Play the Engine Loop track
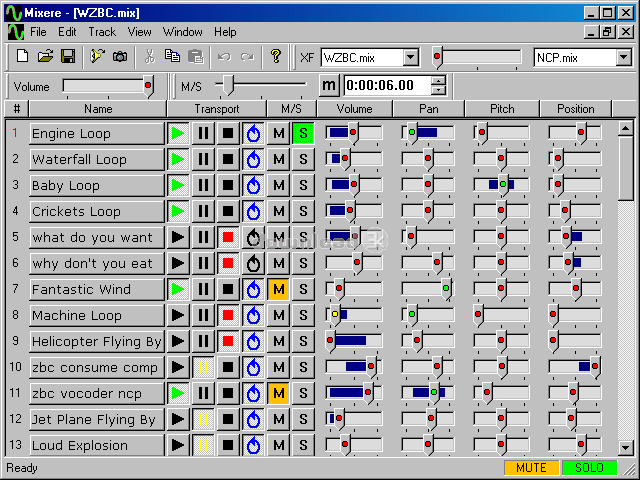Viewport: 640px width, 480px height. click(x=178, y=133)
